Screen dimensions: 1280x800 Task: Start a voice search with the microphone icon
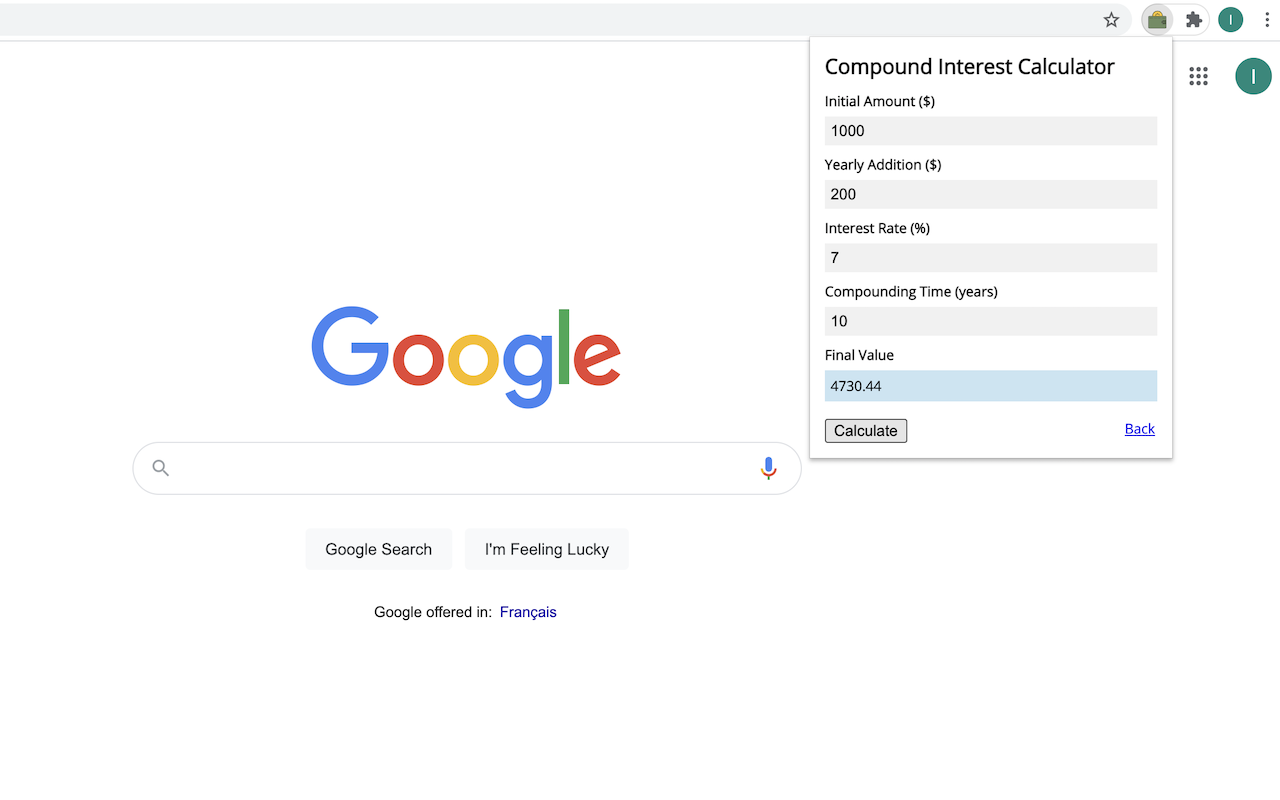[768, 467]
